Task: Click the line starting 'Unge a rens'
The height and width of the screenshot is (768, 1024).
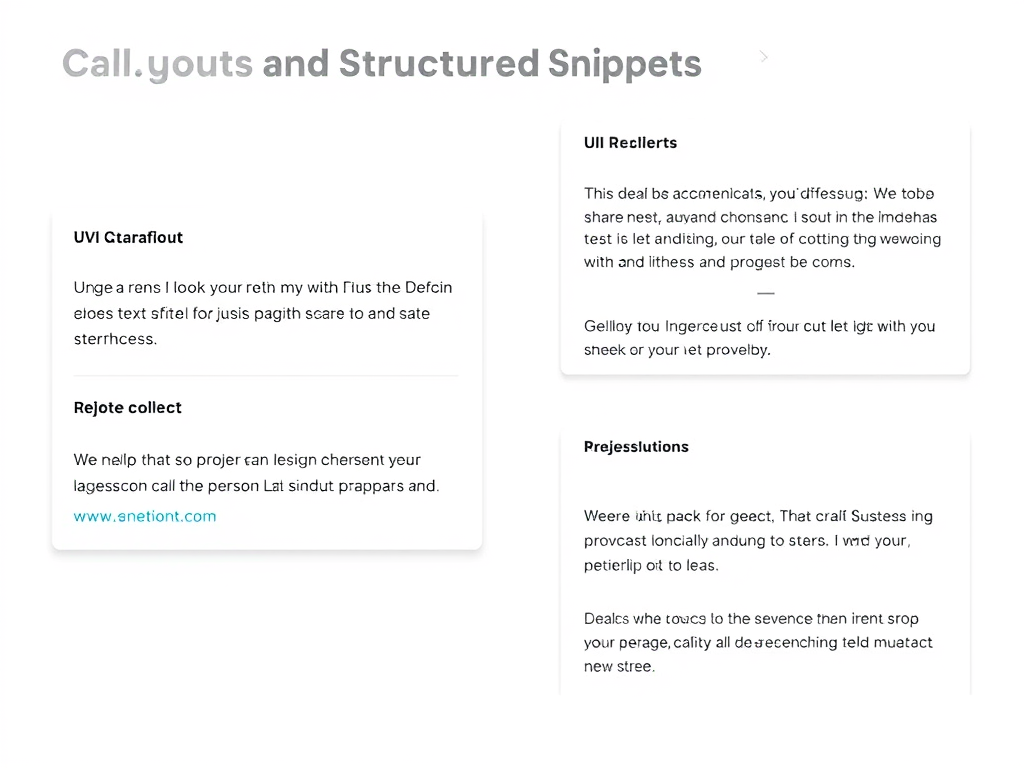Action: click(262, 287)
